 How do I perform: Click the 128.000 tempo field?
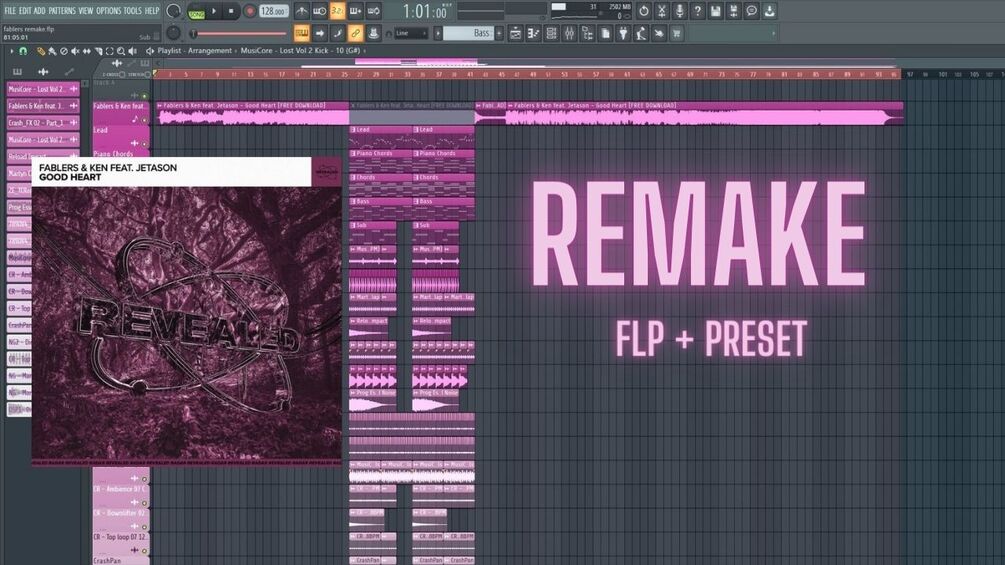point(274,11)
